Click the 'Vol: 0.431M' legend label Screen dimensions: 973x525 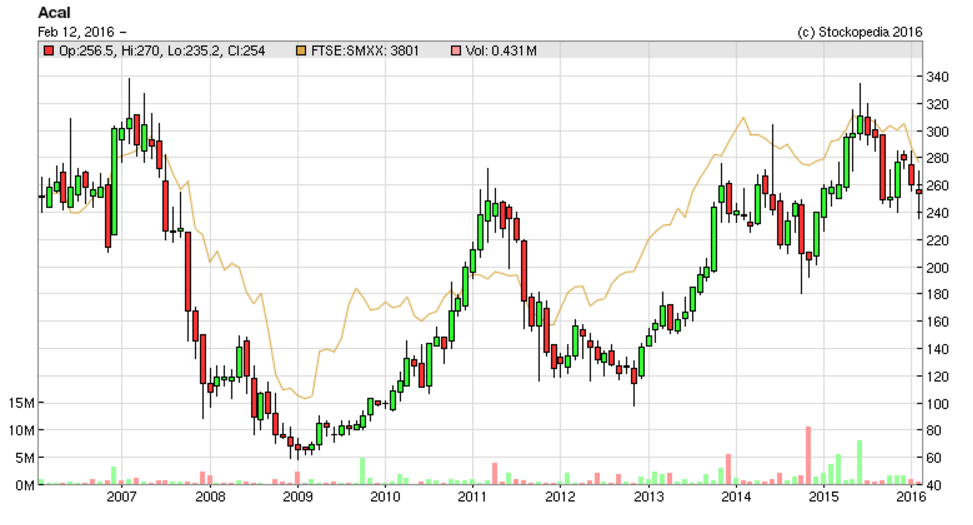pyautogui.click(x=501, y=51)
